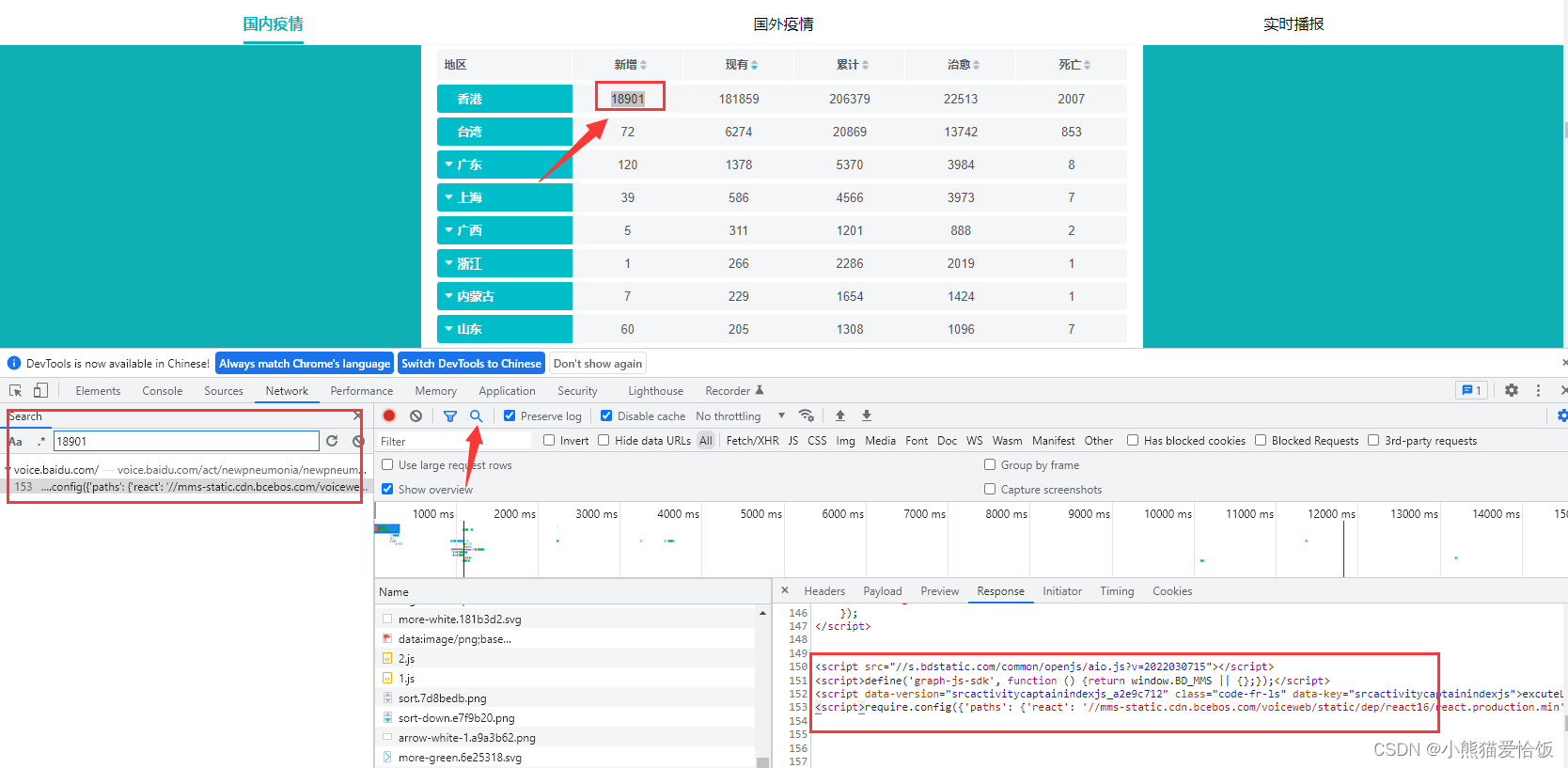Enable Group by frame checkbox
The height and width of the screenshot is (768, 1568).
pos(990,464)
